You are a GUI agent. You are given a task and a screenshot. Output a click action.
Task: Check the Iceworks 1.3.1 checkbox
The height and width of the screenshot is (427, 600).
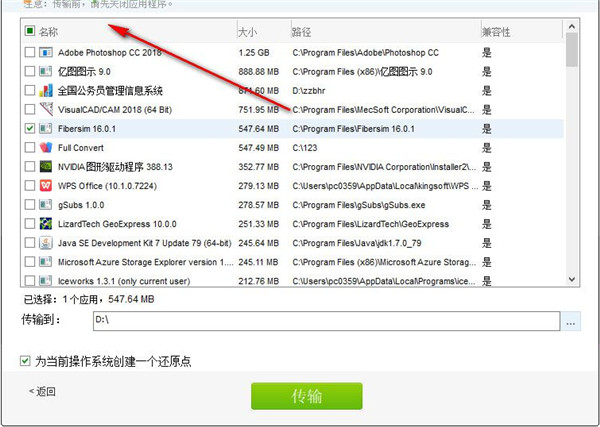point(29,281)
